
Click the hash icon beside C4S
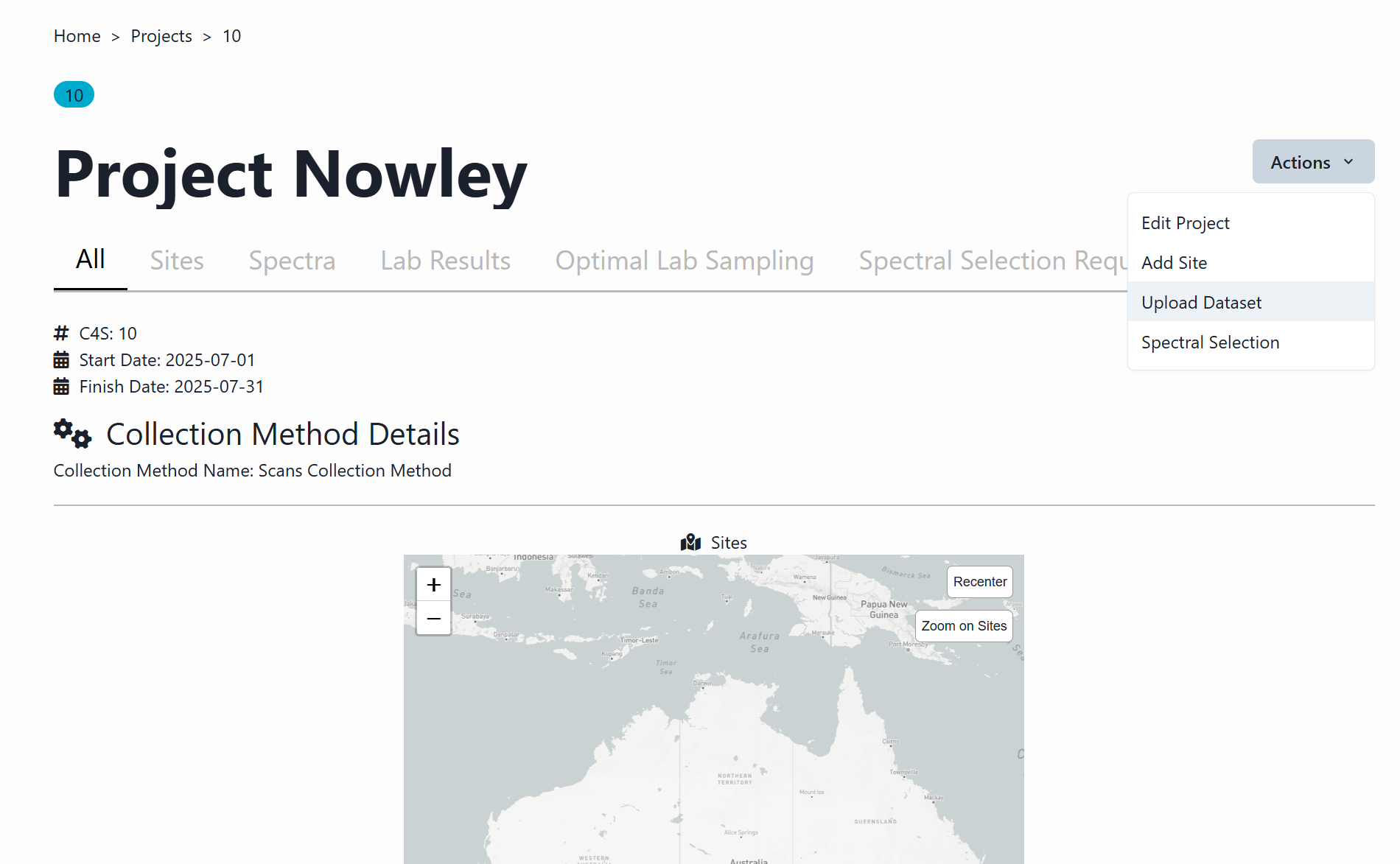[x=61, y=334]
